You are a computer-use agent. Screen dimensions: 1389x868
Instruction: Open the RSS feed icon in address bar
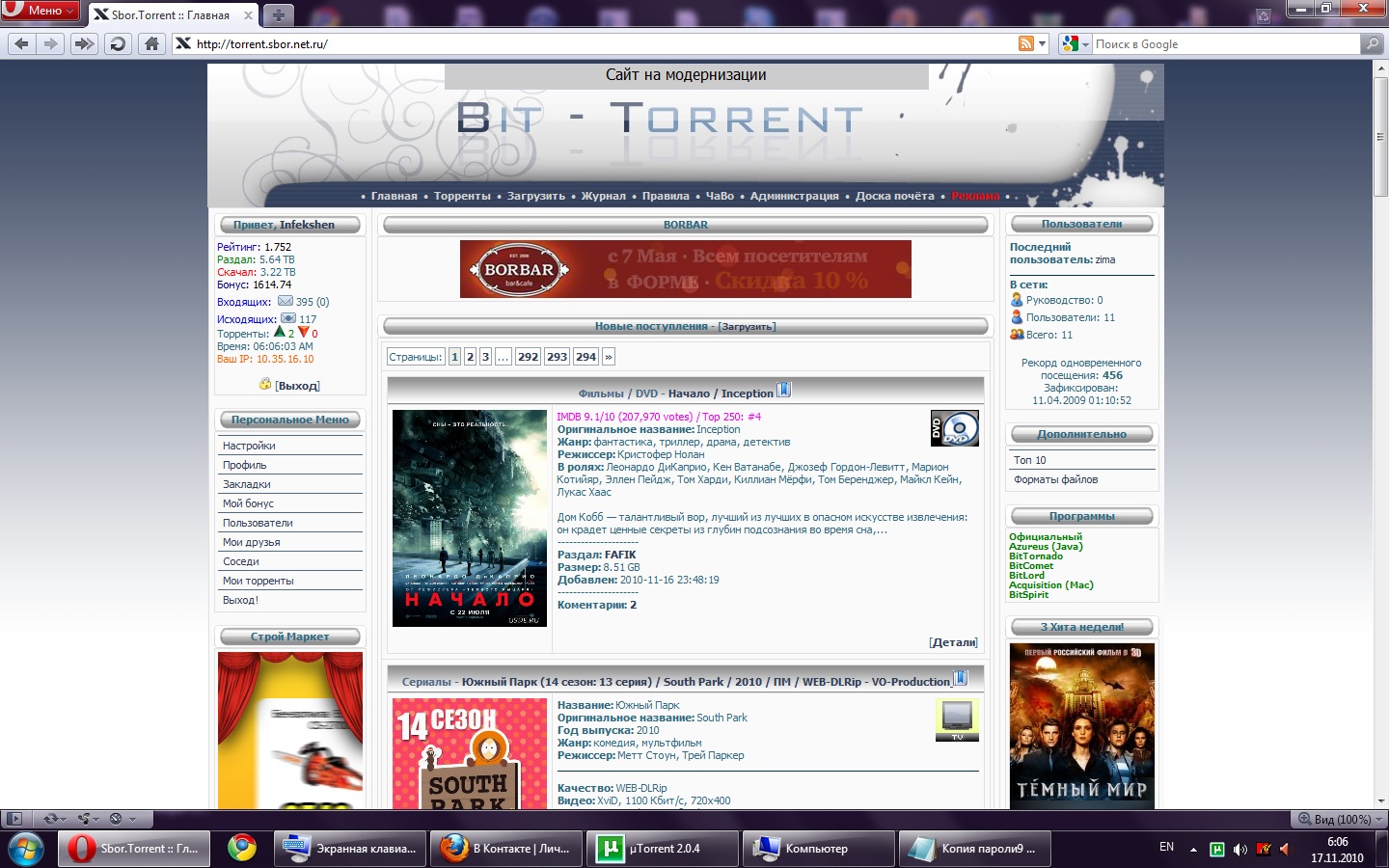[x=1026, y=43]
